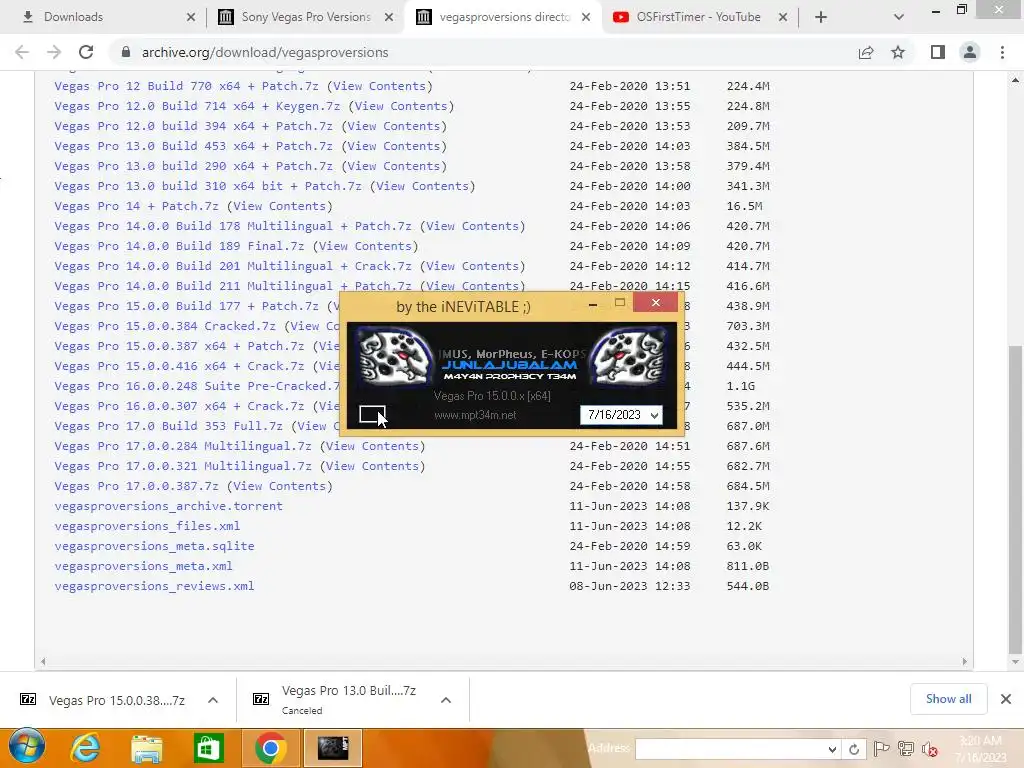The width and height of the screenshot is (1024, 768).
Task: Open Vegas Pro 14.0.0 Build 201 Crack link
Action: click(233, 266)
